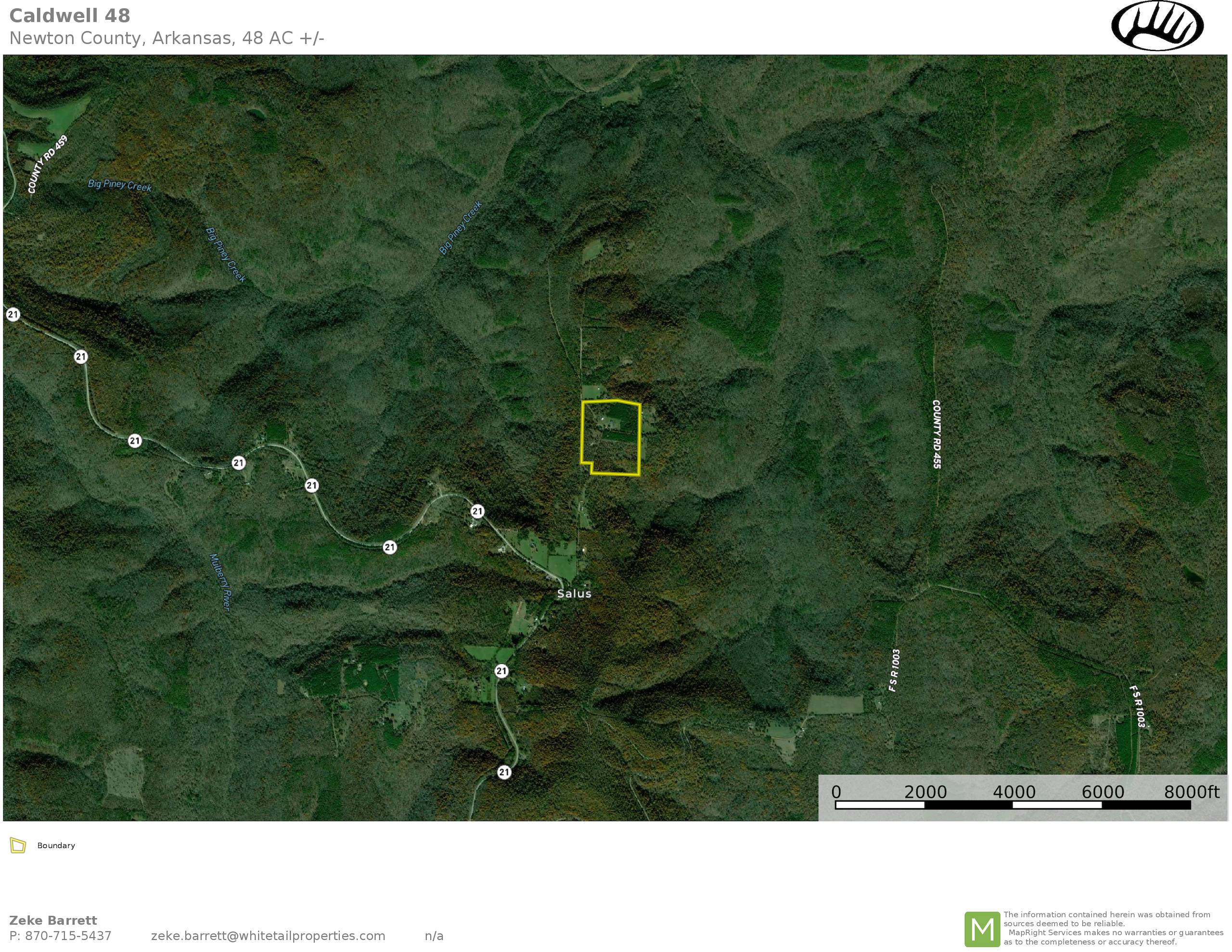
Task: Click the bear paw logo
Action: 1157,26
